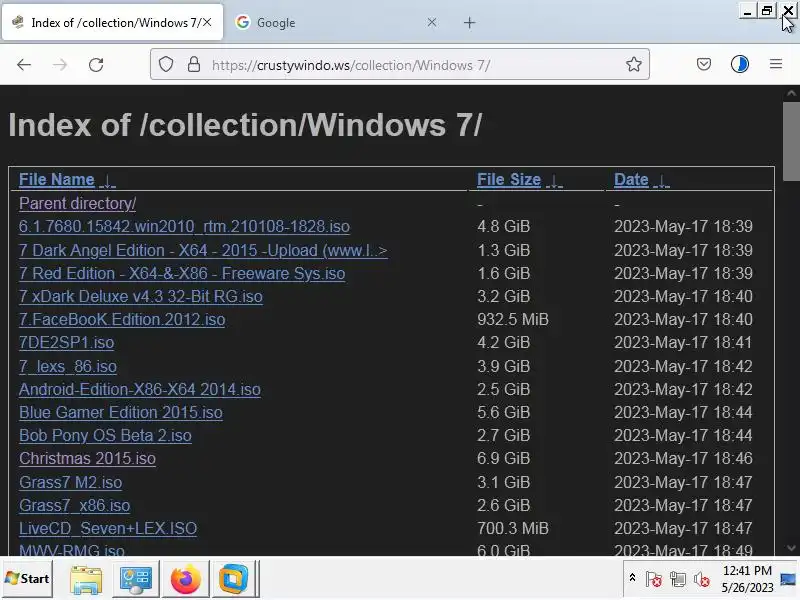Sort by Date column
800x600 pixels.
[631, 180]
